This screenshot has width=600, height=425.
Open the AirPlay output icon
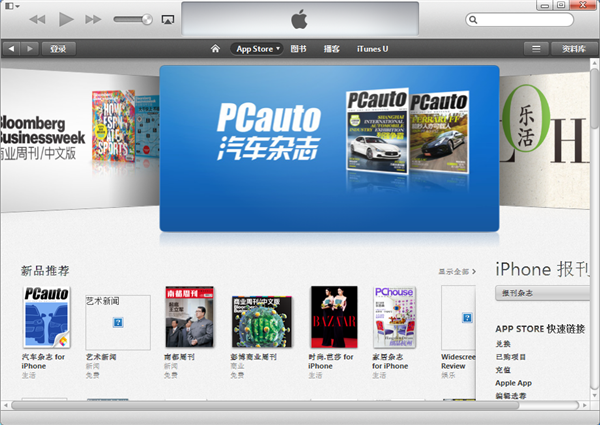pos(168,20)
